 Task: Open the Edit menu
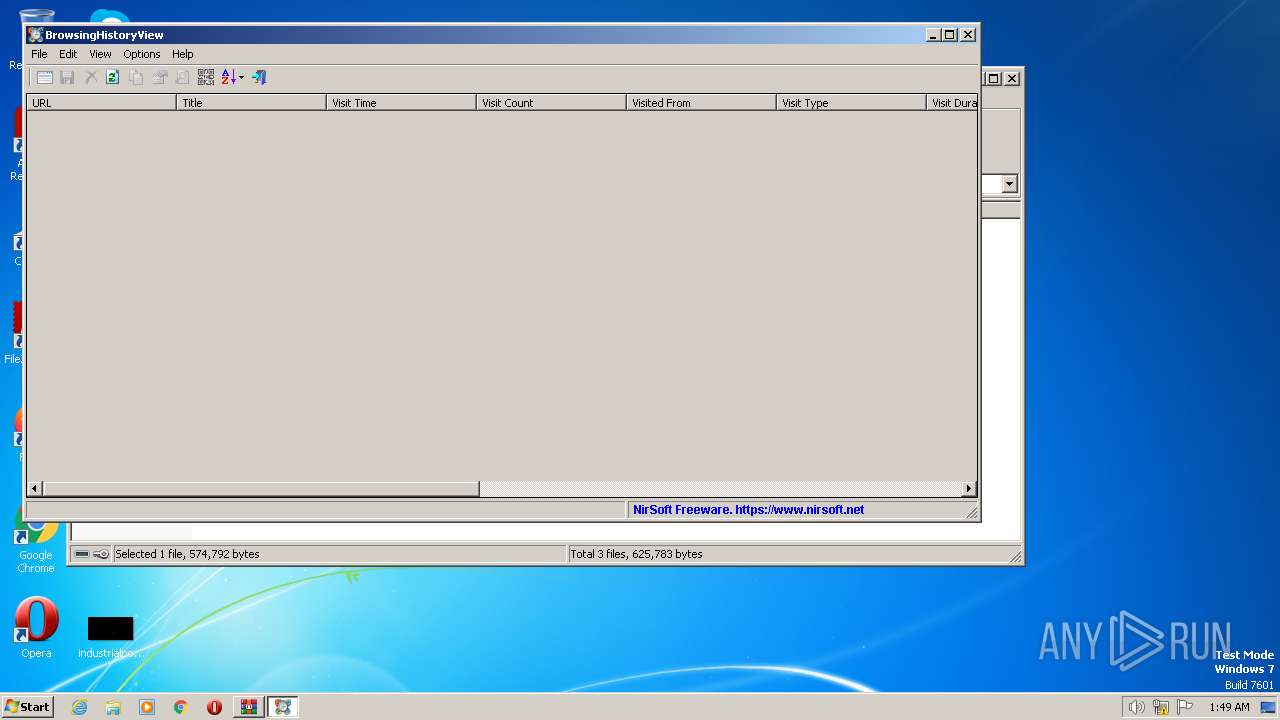(68, 54)
